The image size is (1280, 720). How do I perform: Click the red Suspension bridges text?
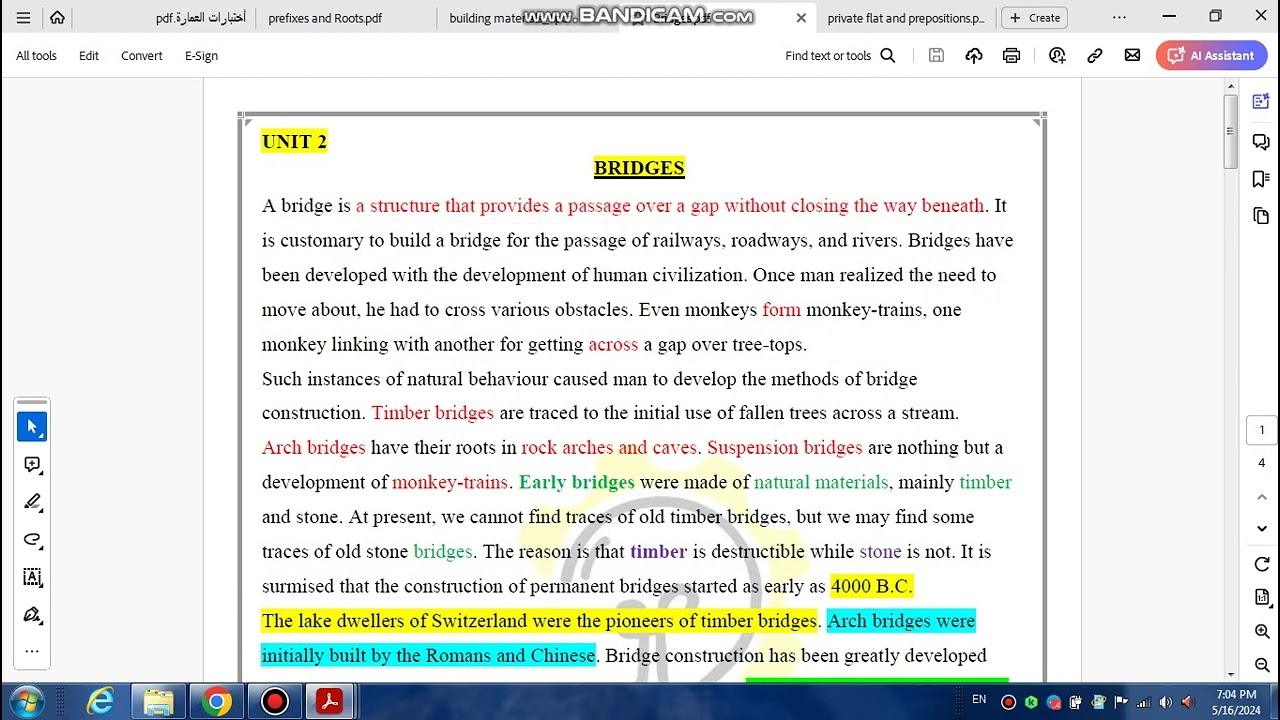click(x=784, y=447)
